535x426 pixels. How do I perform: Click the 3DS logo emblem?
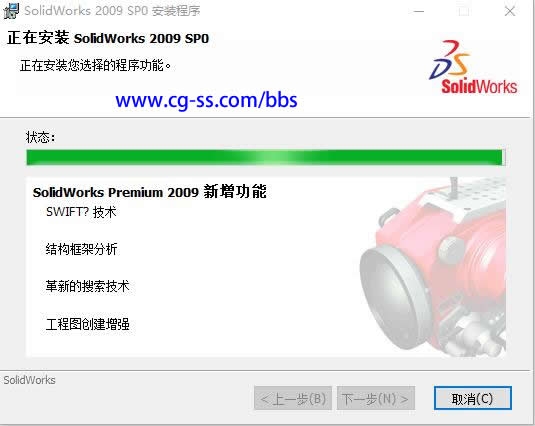point(450,59)
